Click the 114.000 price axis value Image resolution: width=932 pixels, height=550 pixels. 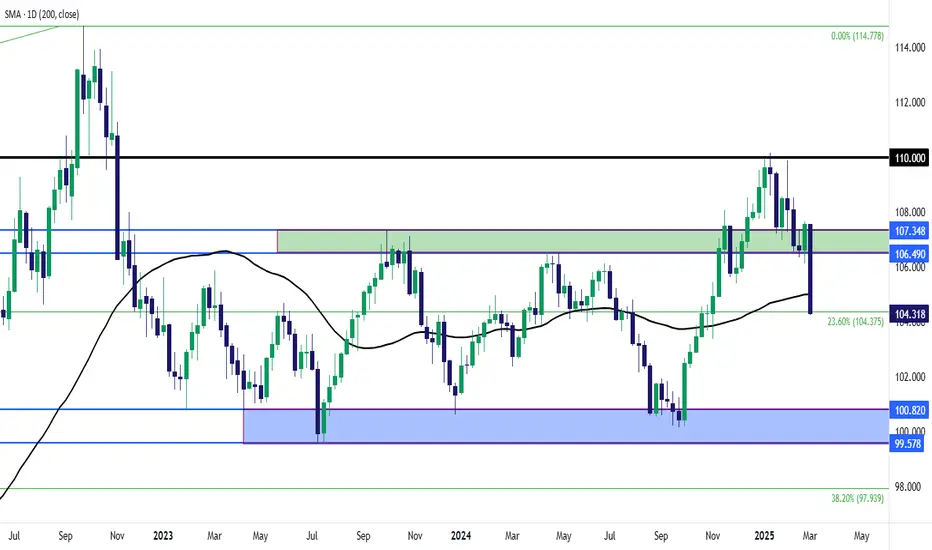click(x=910, y=48)
